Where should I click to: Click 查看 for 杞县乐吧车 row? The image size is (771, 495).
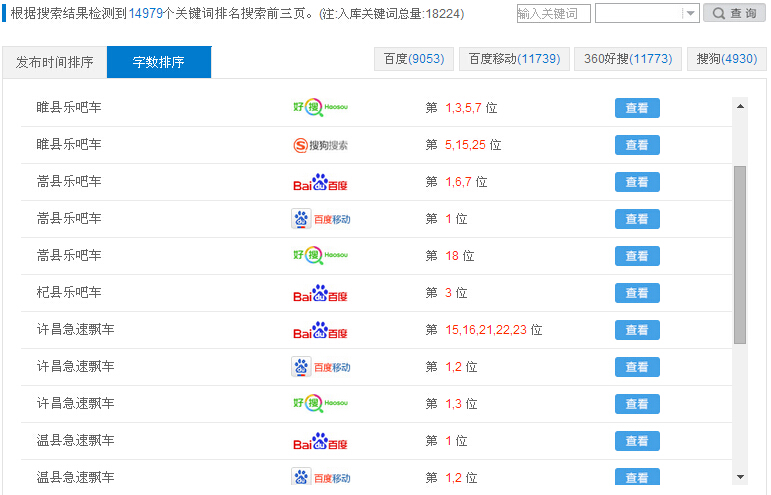pyautogui.click(x=637, y=293)
